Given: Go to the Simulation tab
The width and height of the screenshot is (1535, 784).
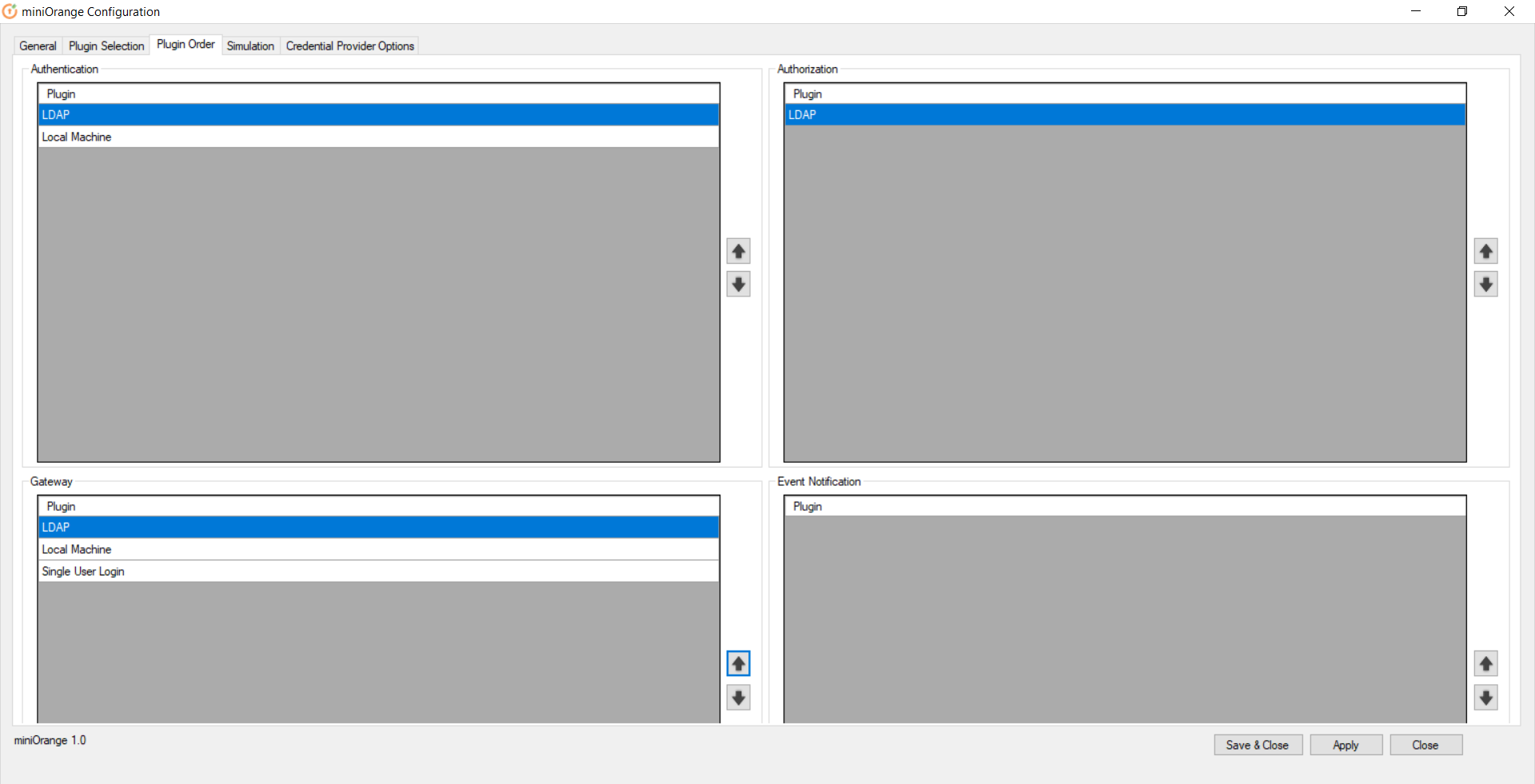Looking at the screenshot, I should click(x=250, y=46).
